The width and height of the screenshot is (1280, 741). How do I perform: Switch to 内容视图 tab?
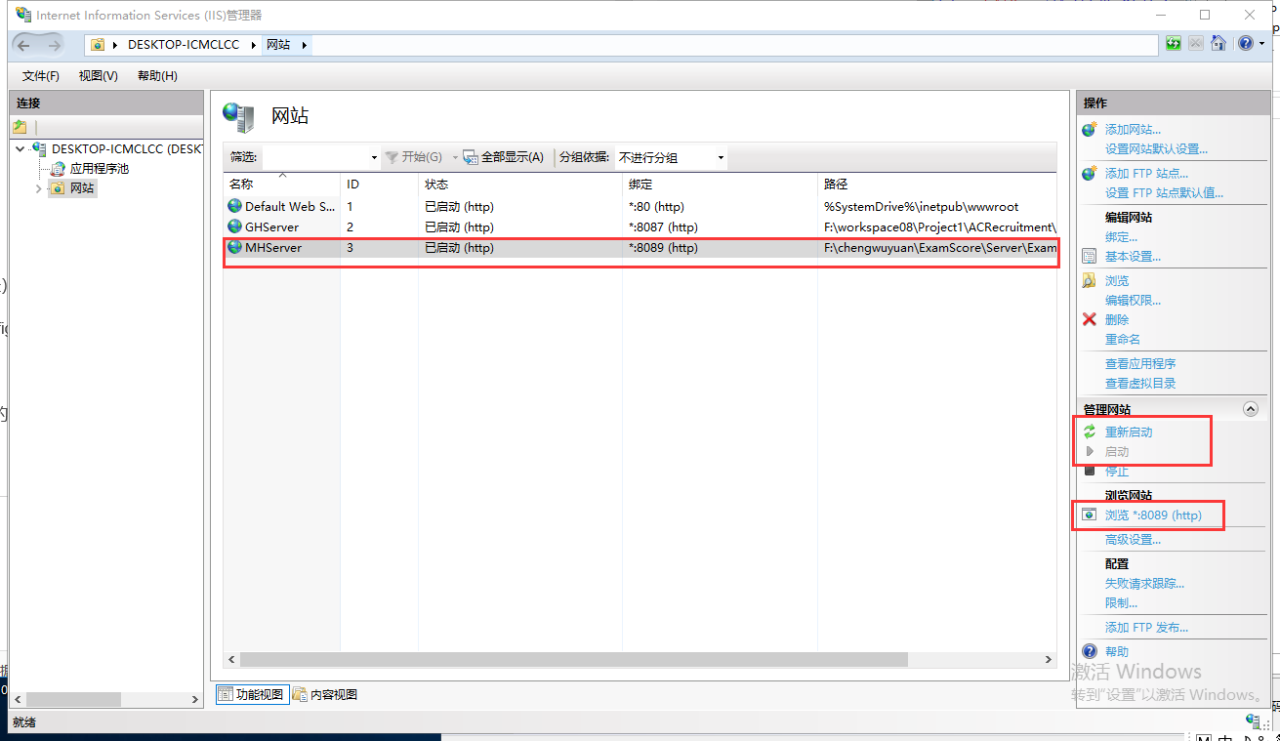tap(325, 695)
